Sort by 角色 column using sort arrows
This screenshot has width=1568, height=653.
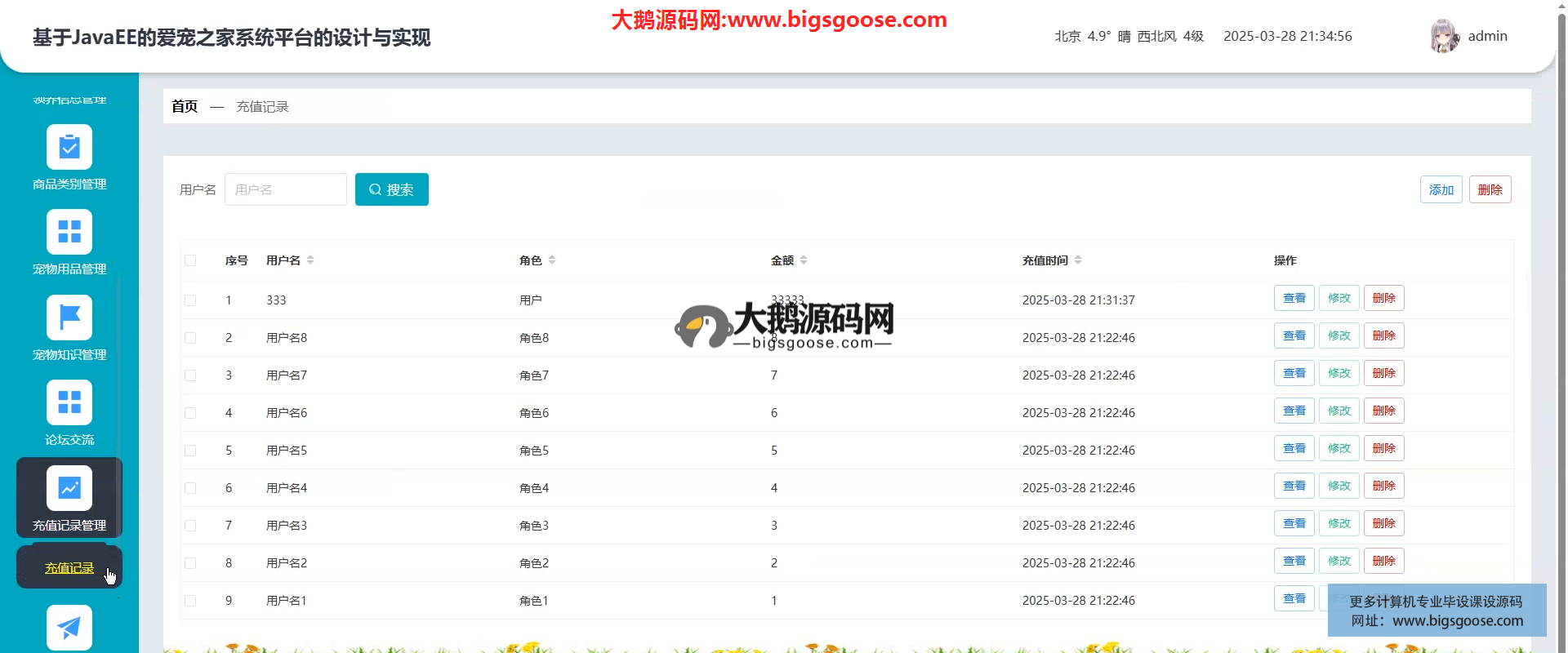552,260
